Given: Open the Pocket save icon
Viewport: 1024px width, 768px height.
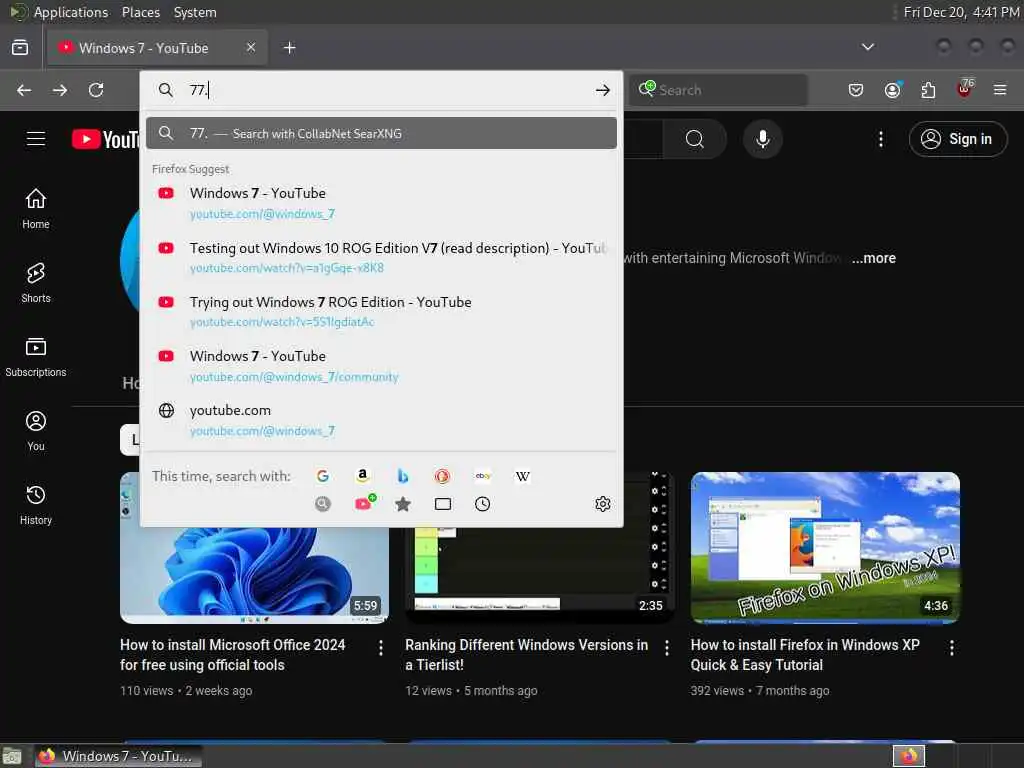Looking at the screenshot, I should point(856,90).
